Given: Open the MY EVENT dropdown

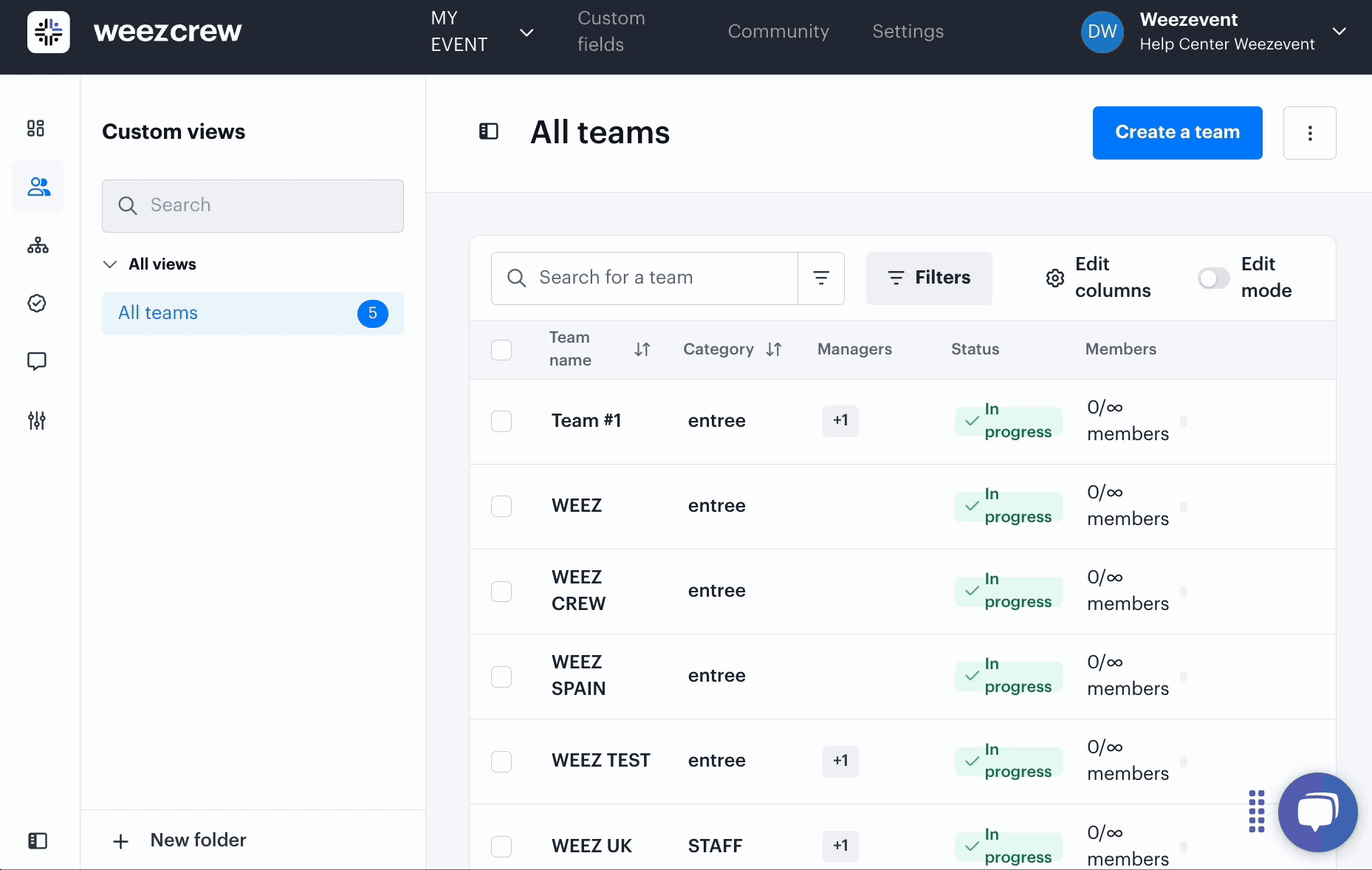Looking at the screenshot, I should pos(482,32).
